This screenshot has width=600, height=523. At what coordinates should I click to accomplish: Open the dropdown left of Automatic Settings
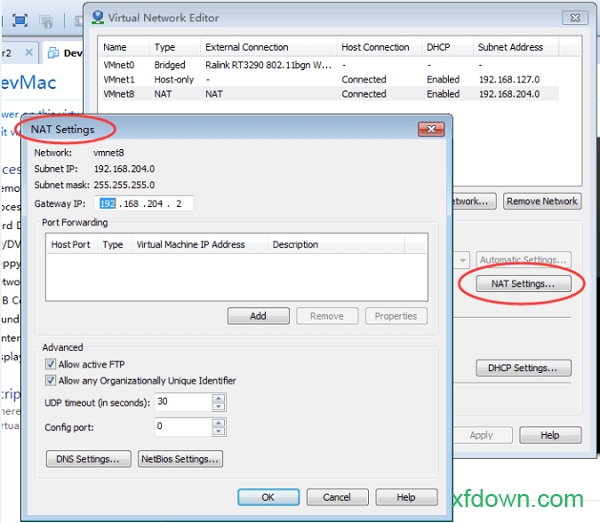463,259
